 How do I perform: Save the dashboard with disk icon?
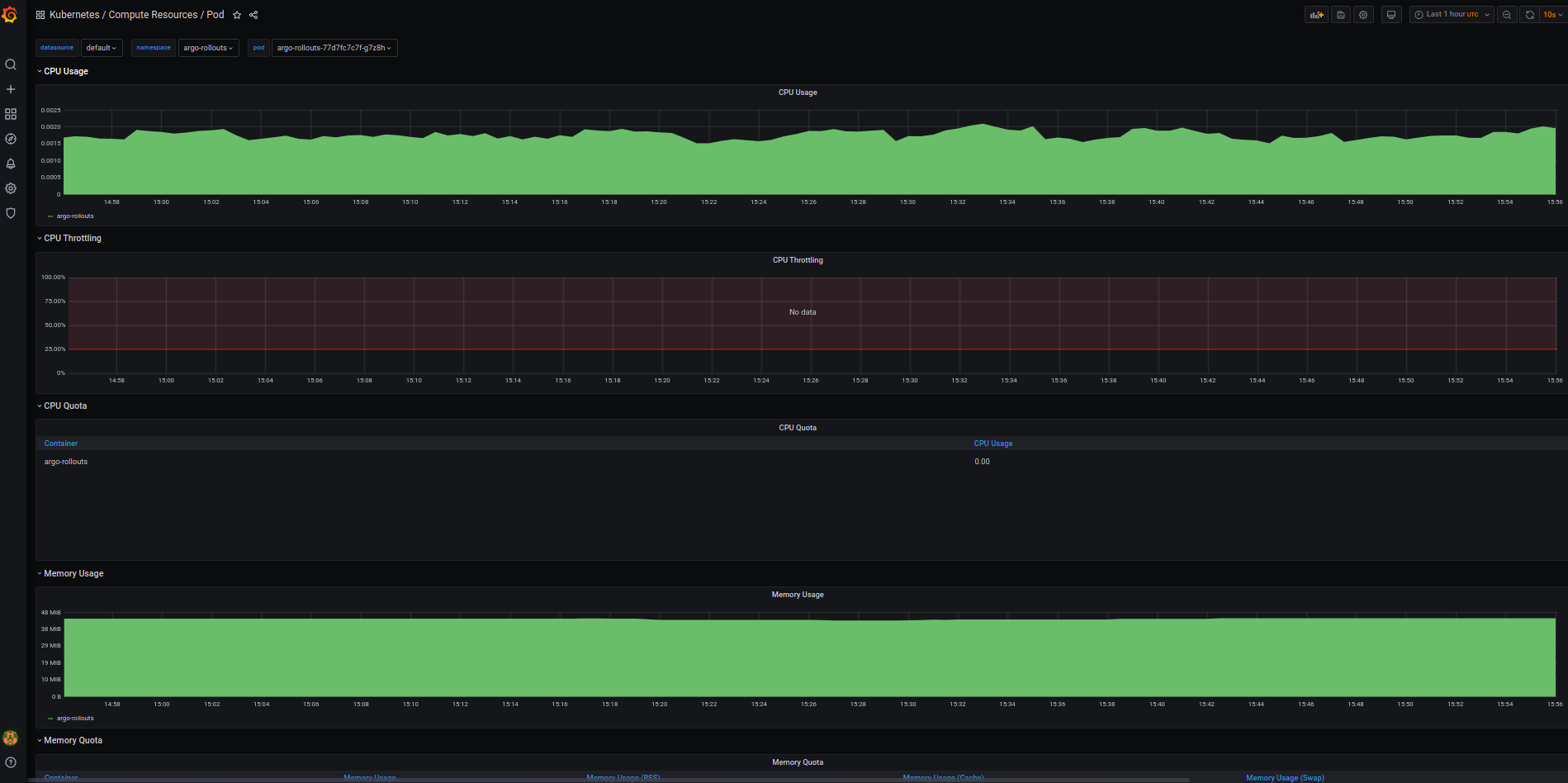pos(1341,15)
